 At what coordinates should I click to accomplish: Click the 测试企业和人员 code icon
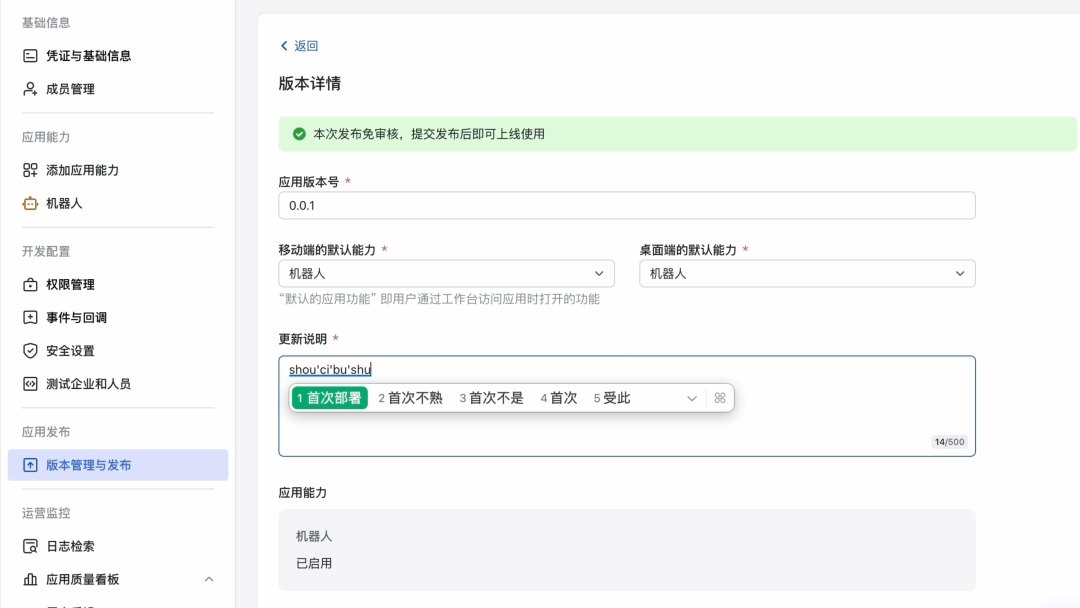30,384
